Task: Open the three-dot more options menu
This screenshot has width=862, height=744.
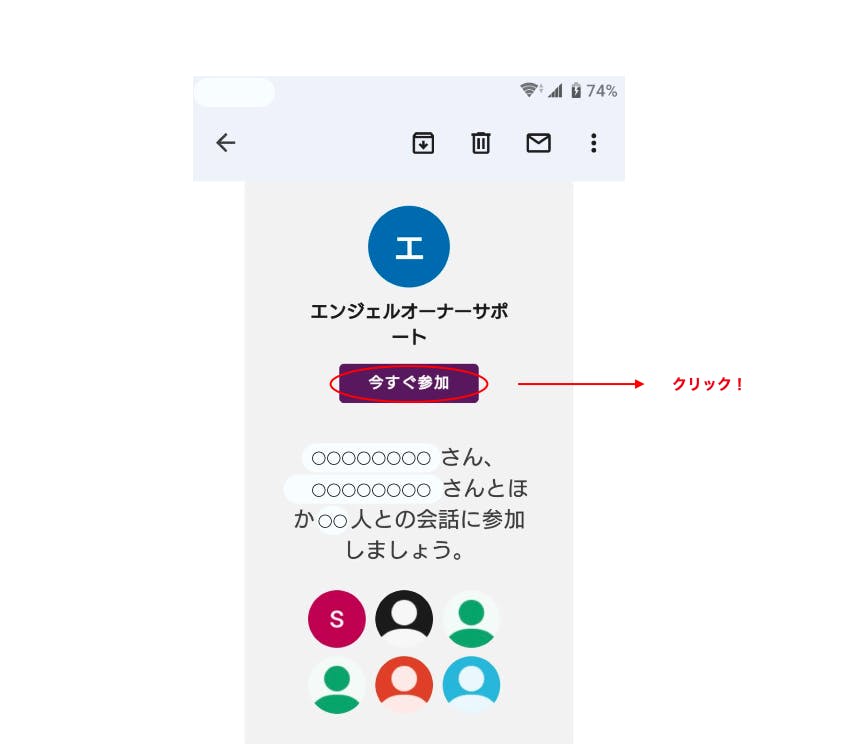Action: point(593,143)
